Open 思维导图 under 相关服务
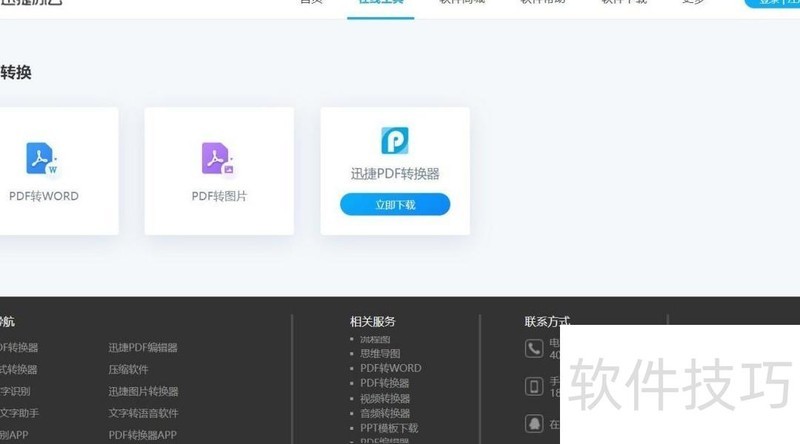This screenshot has width=800, height=444. [380, 353]
